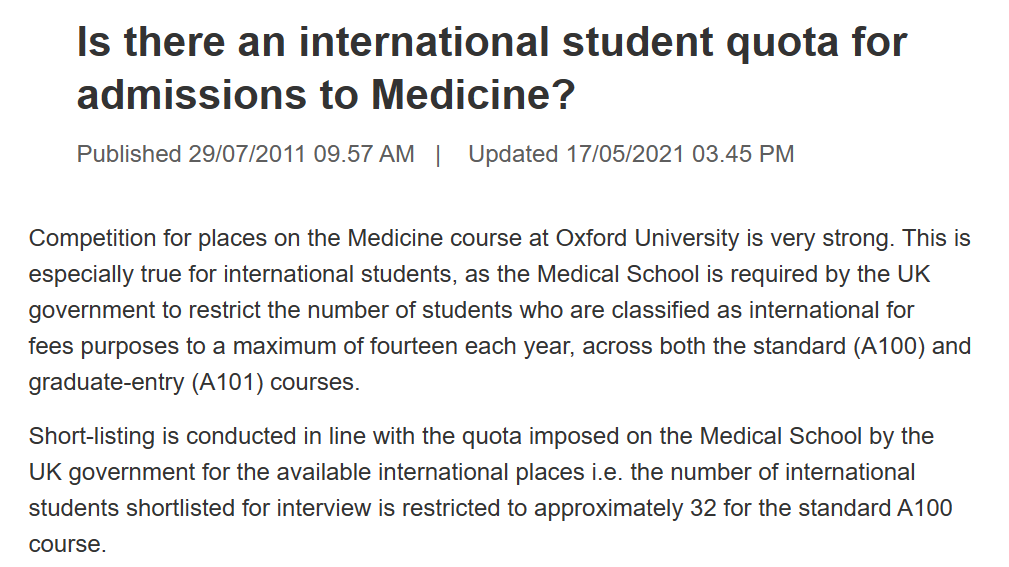Screen dimensions: 1009x567
Task: Click the word "admissions" in the title
Action: (x=192, y=95)
